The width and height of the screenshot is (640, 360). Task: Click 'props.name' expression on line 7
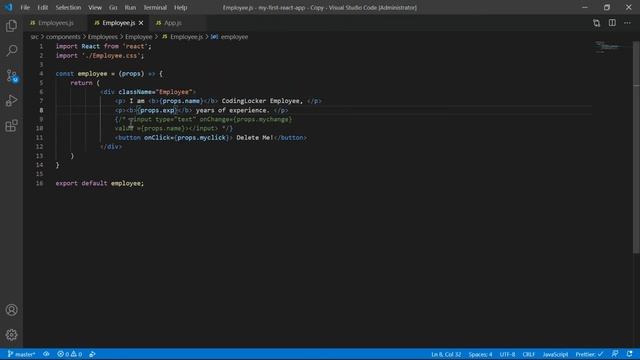tap(181, 101)
